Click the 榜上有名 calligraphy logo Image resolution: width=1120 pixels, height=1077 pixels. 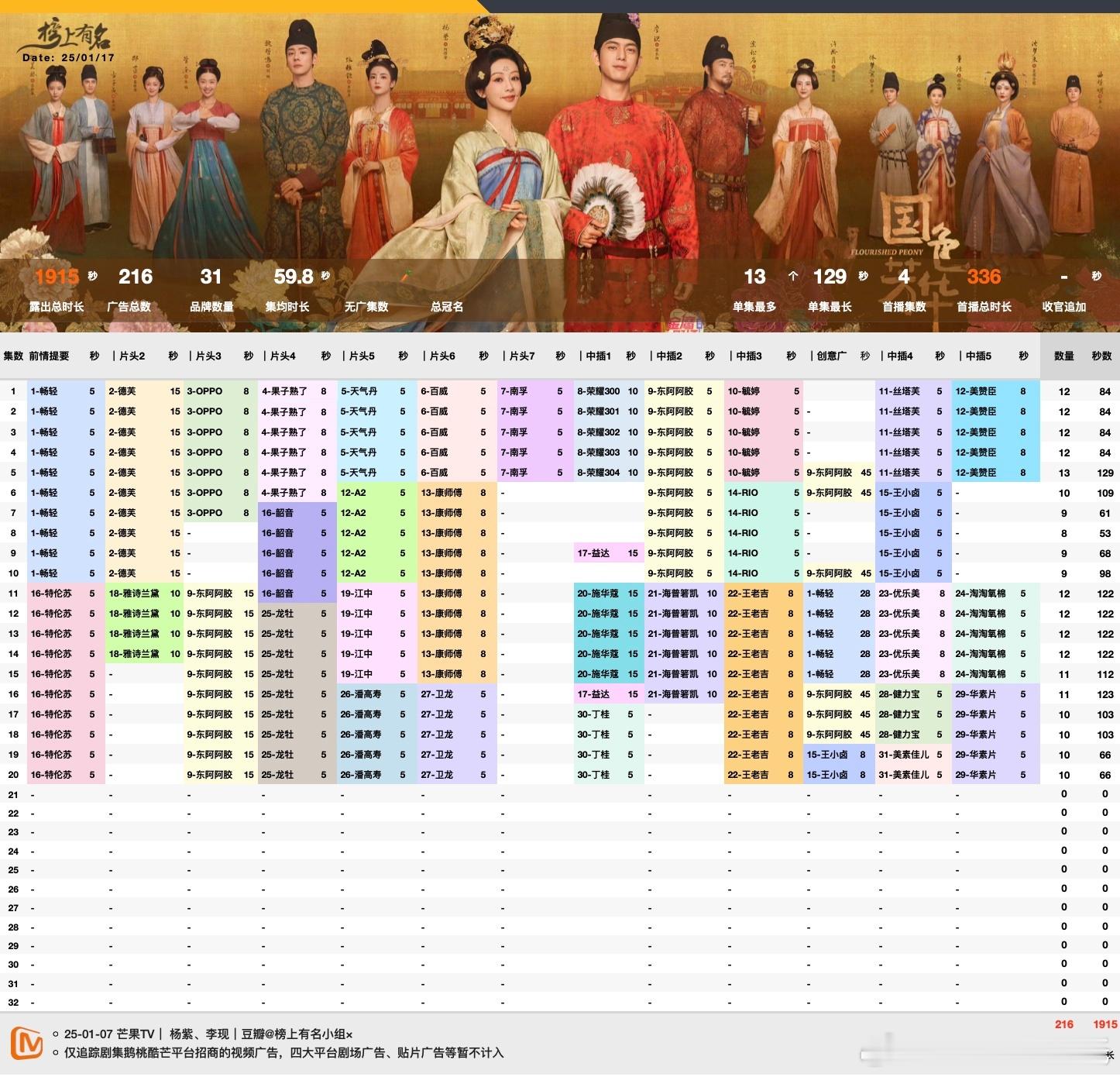pyautogui.click(x=64, y=36)
